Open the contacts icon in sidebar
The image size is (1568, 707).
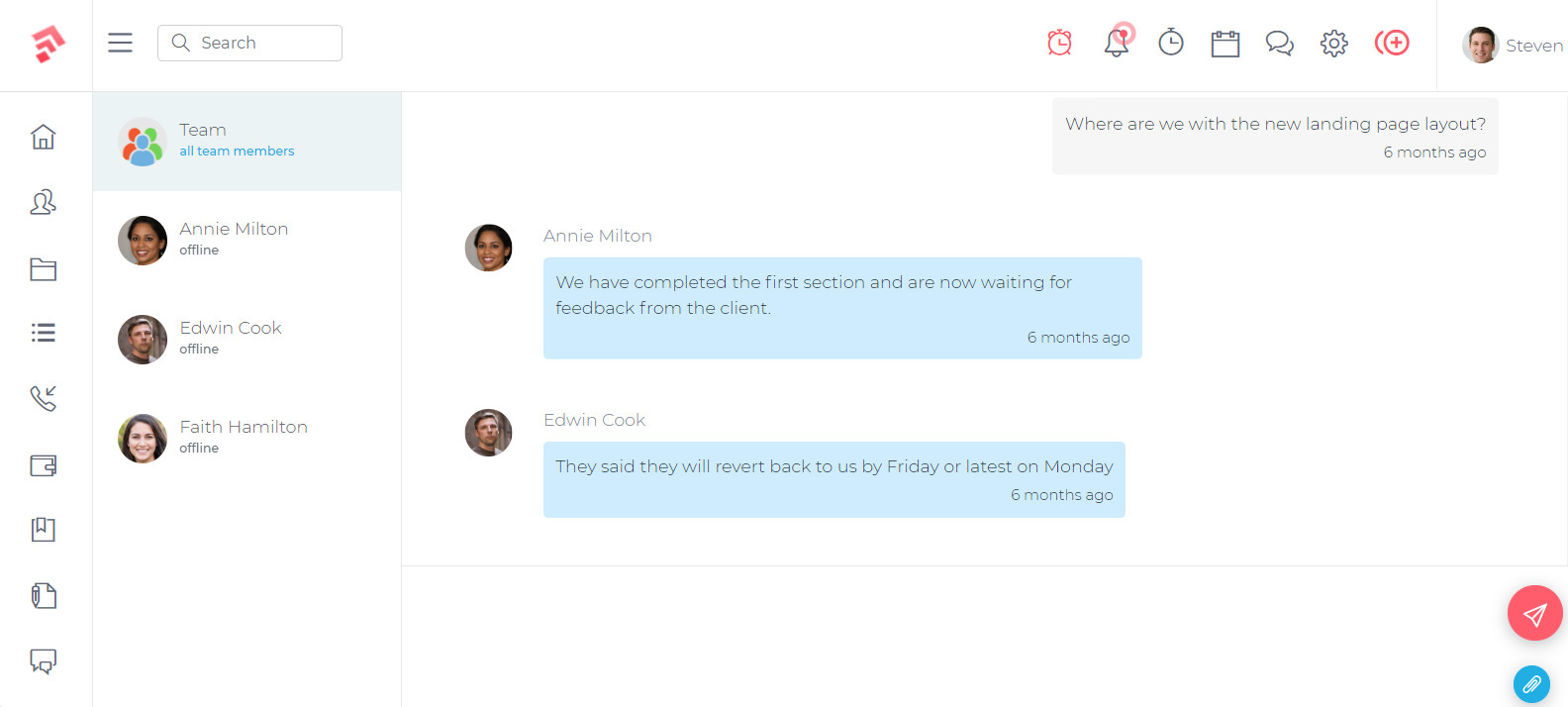click(x=43, y=203)
